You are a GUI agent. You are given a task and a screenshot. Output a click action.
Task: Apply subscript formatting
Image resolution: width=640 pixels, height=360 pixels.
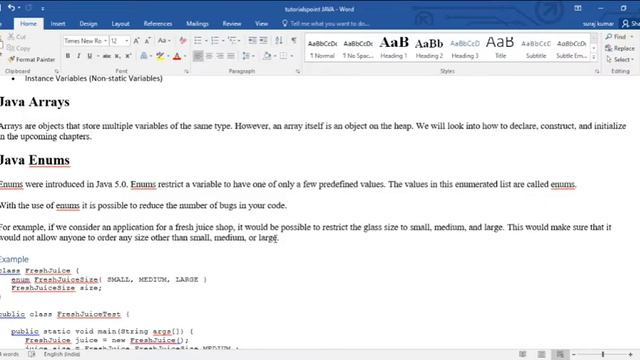pyautogui.click(x=118, y=56)
